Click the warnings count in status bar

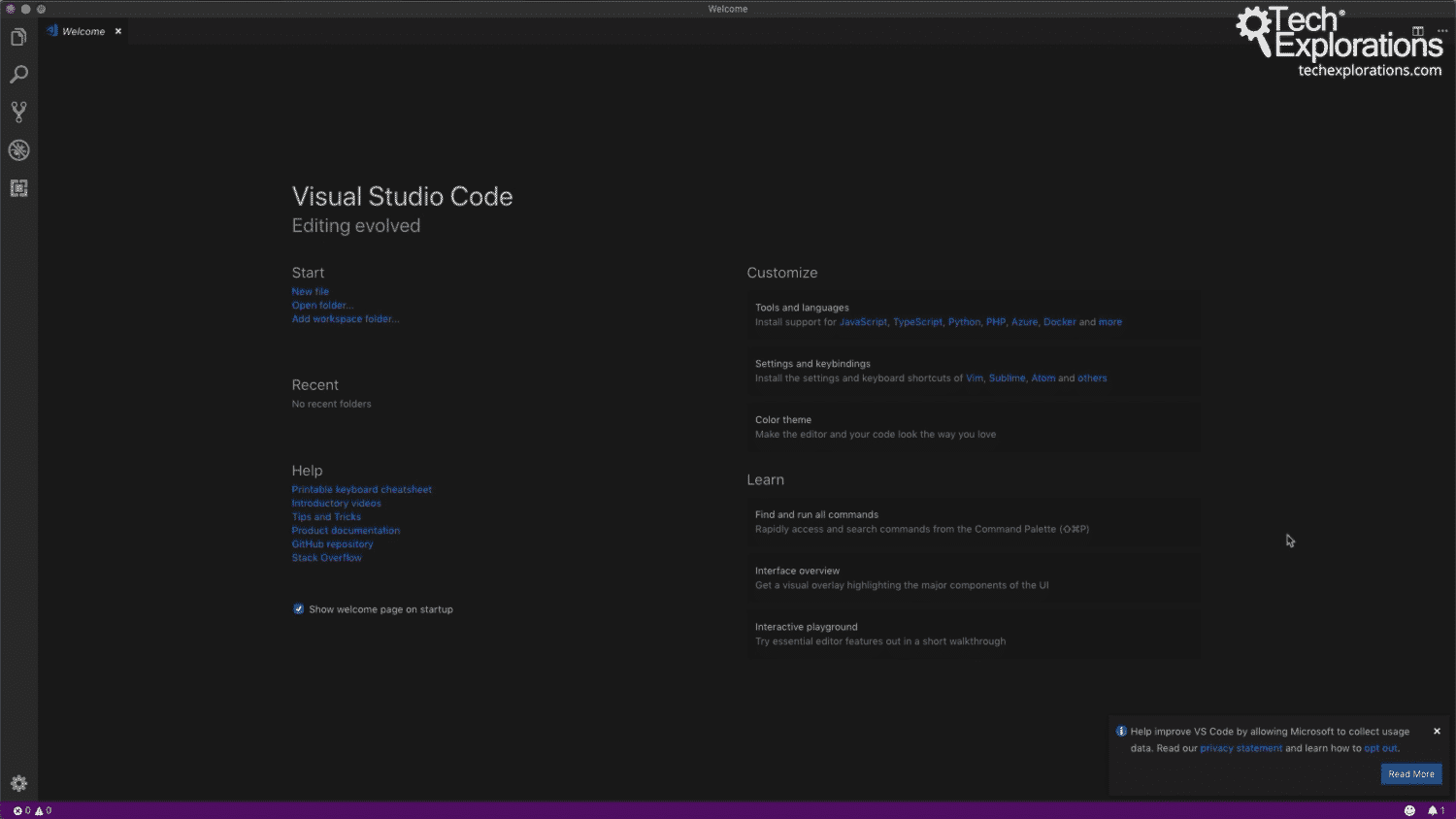44,810
